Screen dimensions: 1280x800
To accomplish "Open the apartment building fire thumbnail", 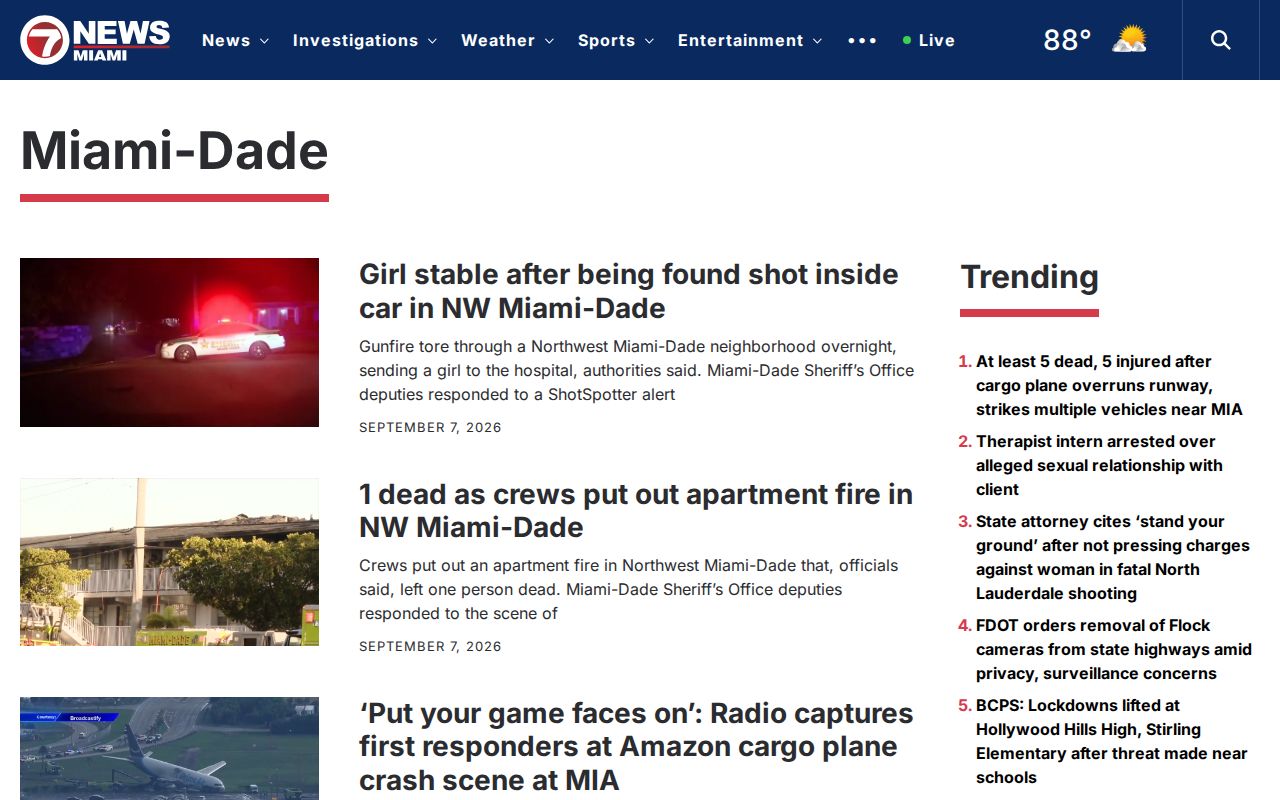I will point(169,562).
